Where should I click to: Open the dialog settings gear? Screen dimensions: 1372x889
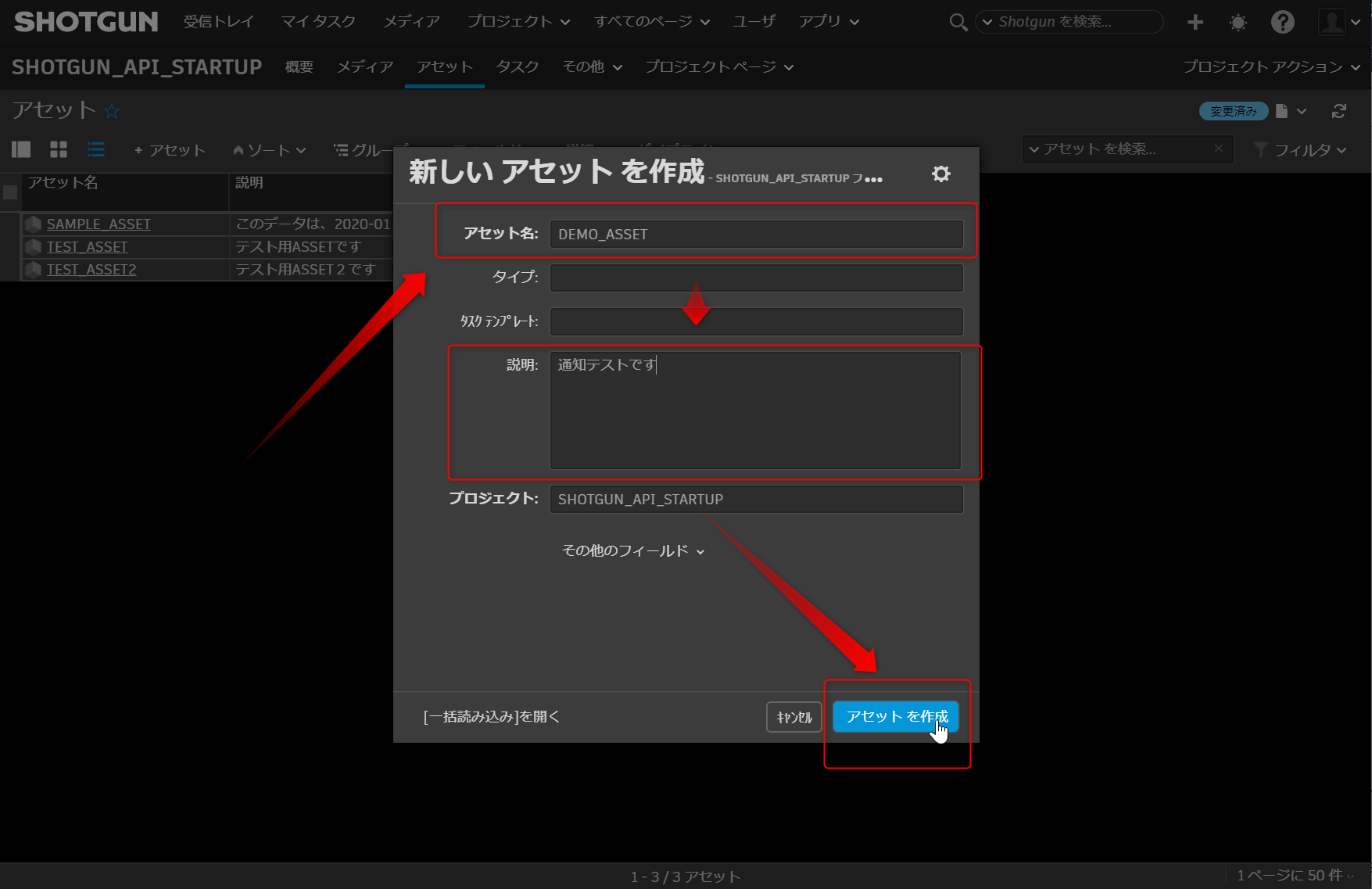tap(941, 174)
